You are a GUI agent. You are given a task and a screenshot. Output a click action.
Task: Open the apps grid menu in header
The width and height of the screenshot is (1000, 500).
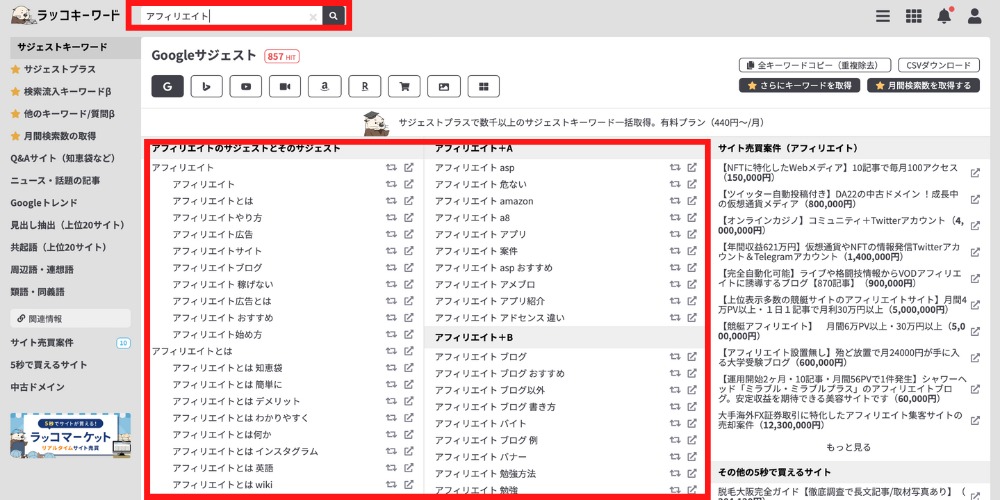click(x=913, y=16)
